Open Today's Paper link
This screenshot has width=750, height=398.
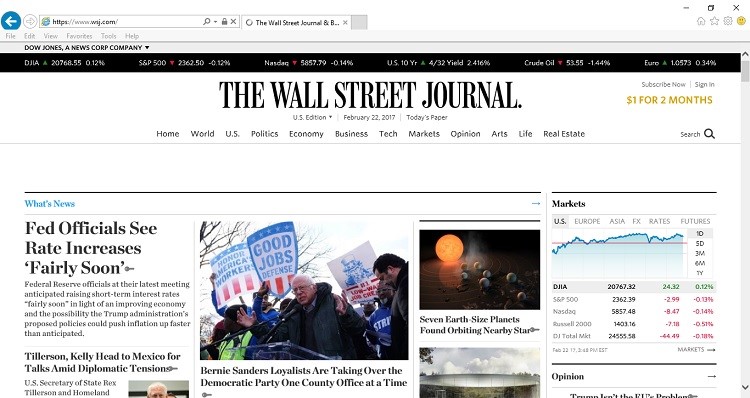427,117
